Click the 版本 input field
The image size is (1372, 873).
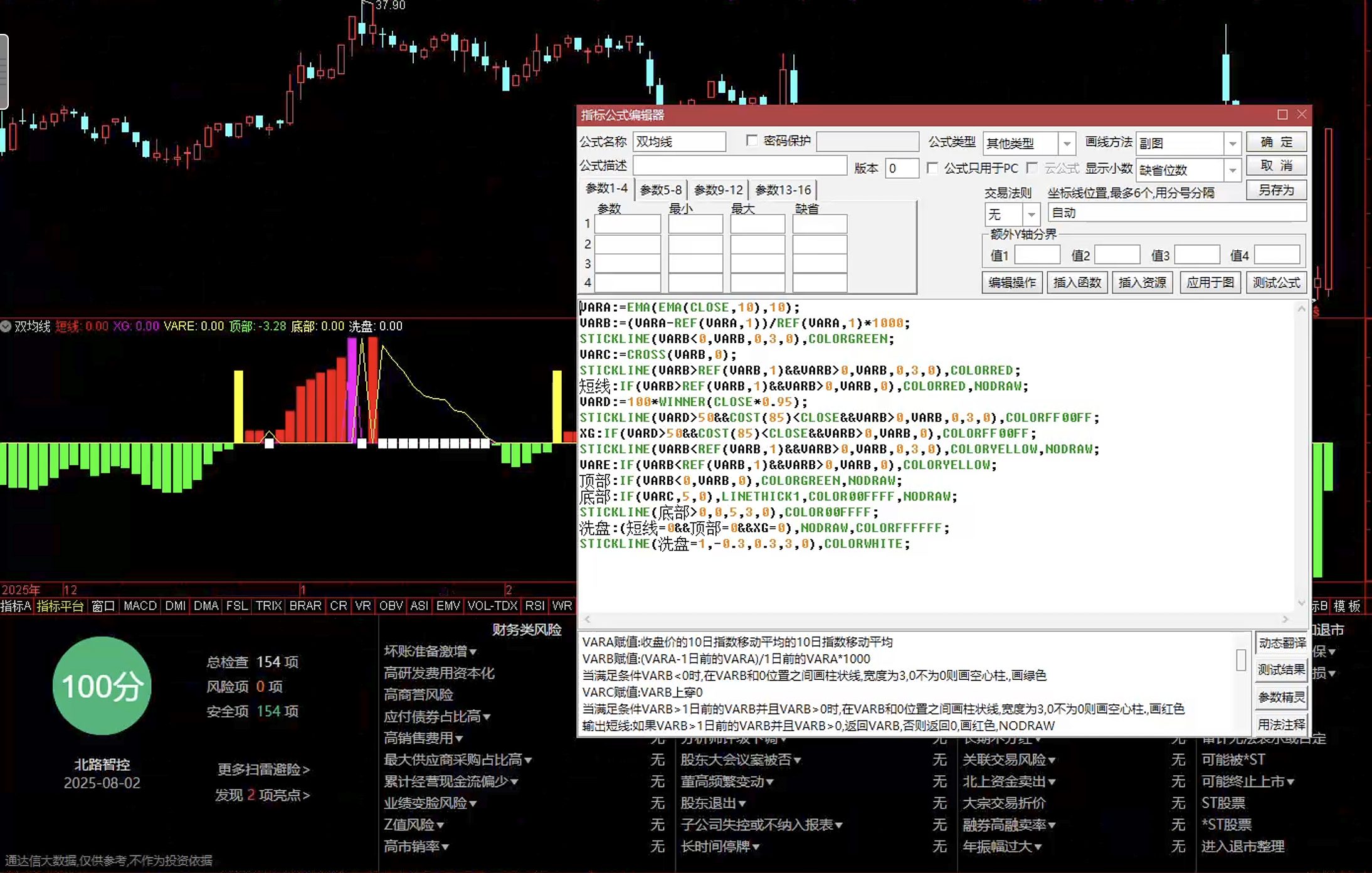[902, 168]
